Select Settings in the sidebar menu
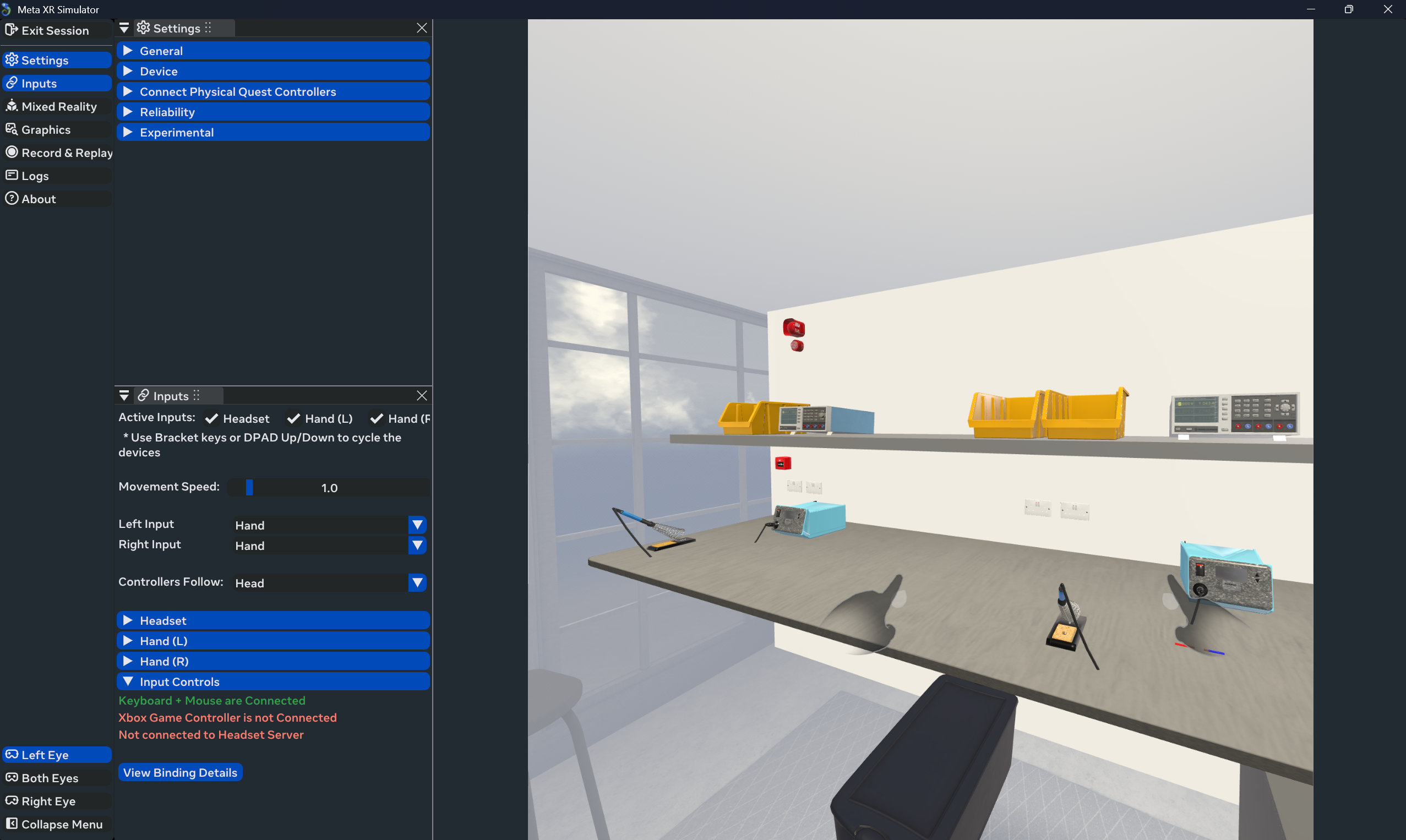Viewport: 1406px width, 840px height. [x=44, y=60]
